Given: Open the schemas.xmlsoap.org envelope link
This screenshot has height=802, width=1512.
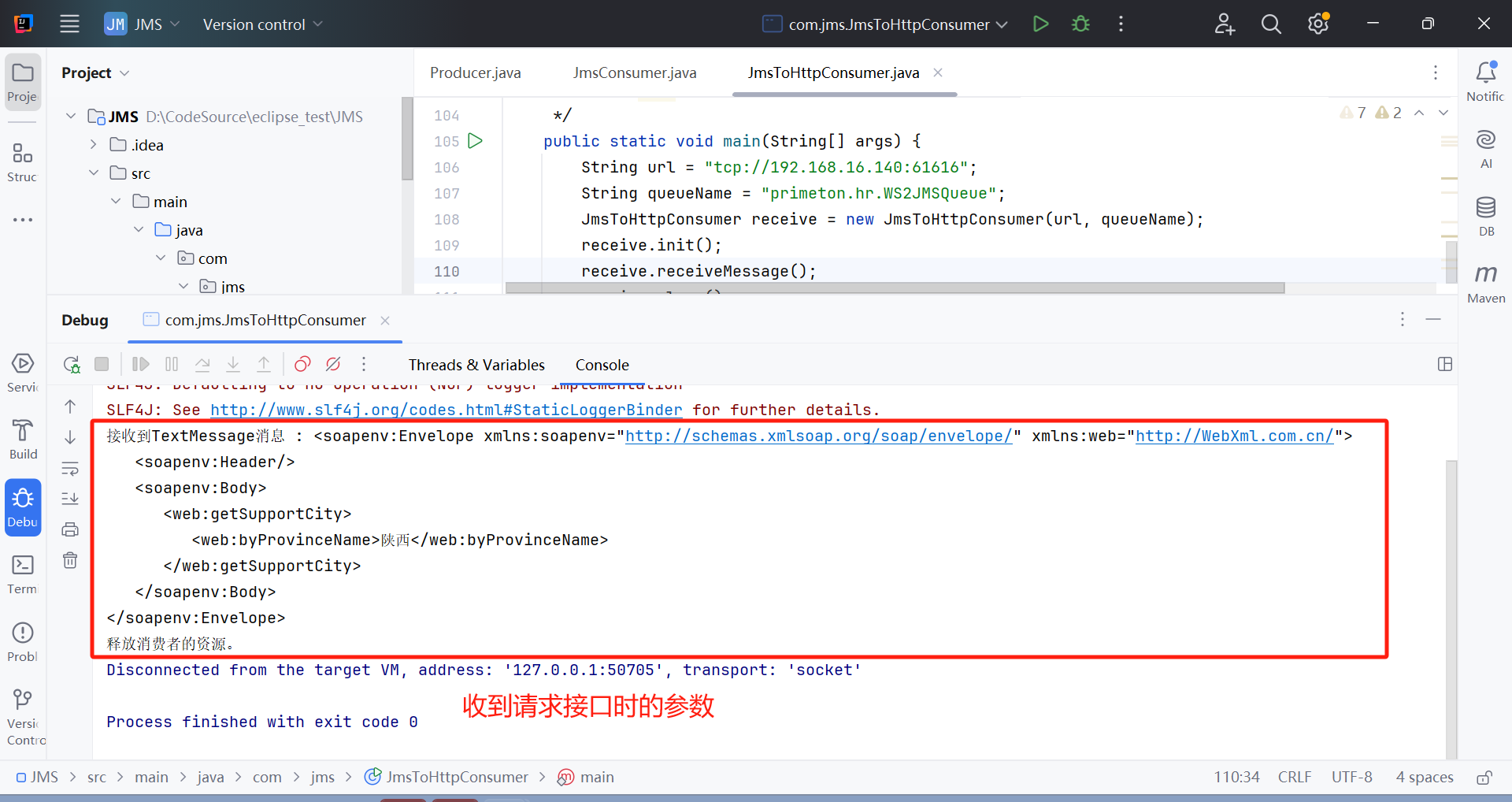Looking at the screenshot, I should tap(818, 436).
